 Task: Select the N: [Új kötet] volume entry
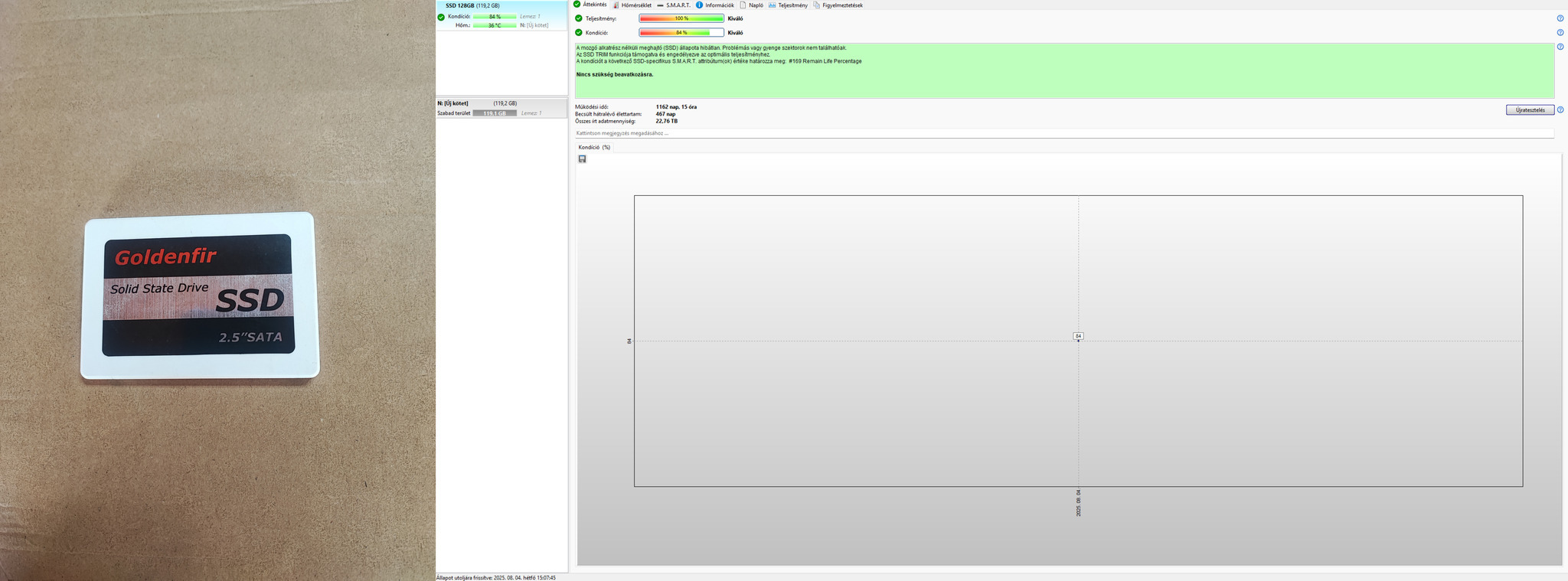501,108
